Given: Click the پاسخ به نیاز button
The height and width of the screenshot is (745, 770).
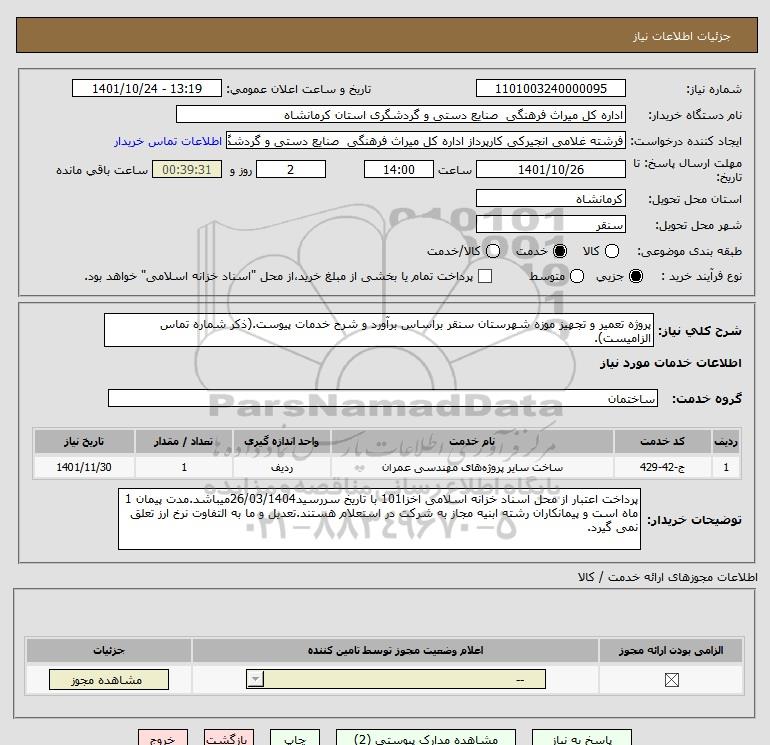Looking at the screenshot, I should [582, 738].
